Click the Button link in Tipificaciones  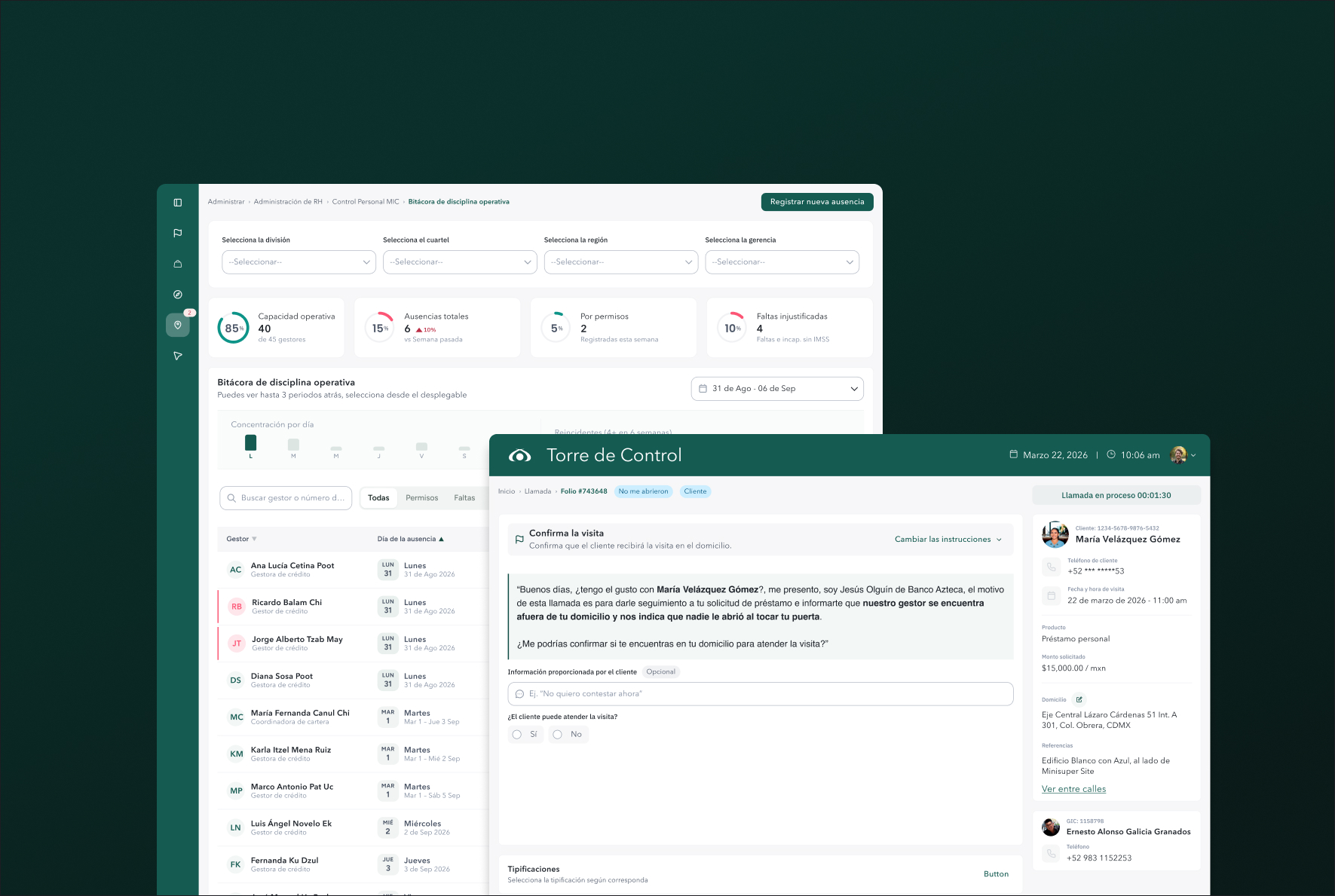pyautogui.click(x=996, y=874)
